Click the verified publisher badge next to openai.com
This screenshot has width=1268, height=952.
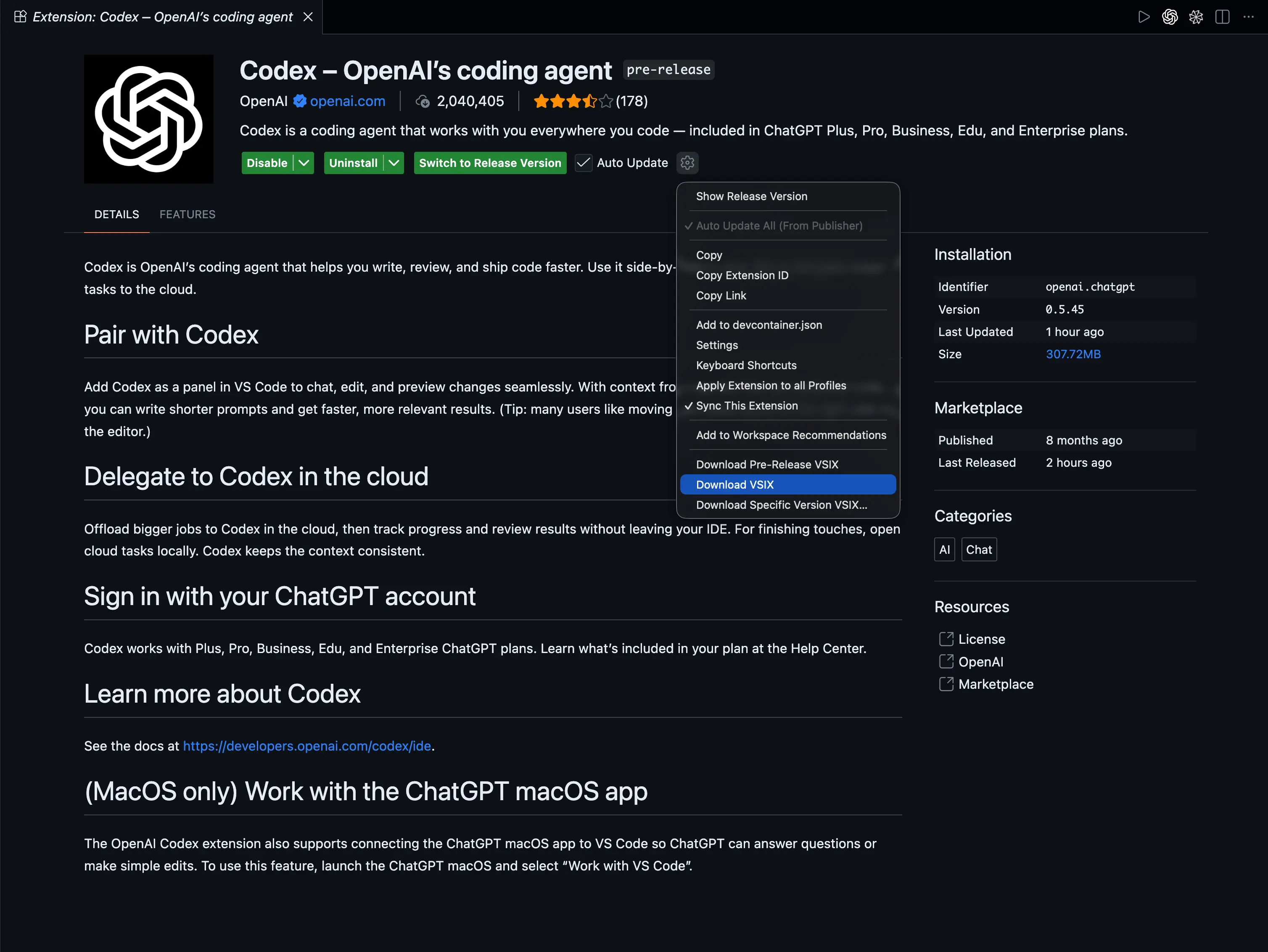tap(300, 101)
